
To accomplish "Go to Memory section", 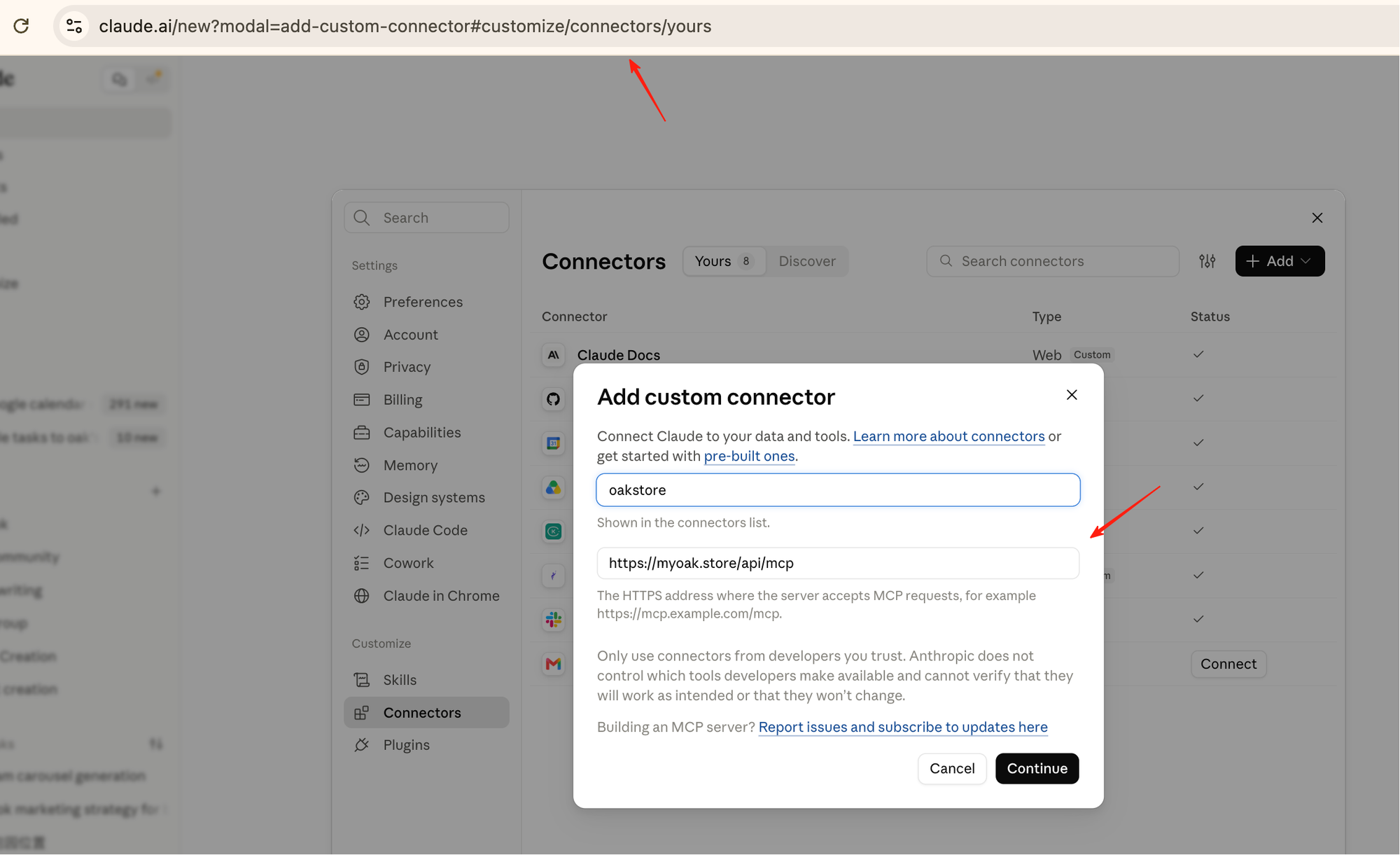I will coord(426,465).
